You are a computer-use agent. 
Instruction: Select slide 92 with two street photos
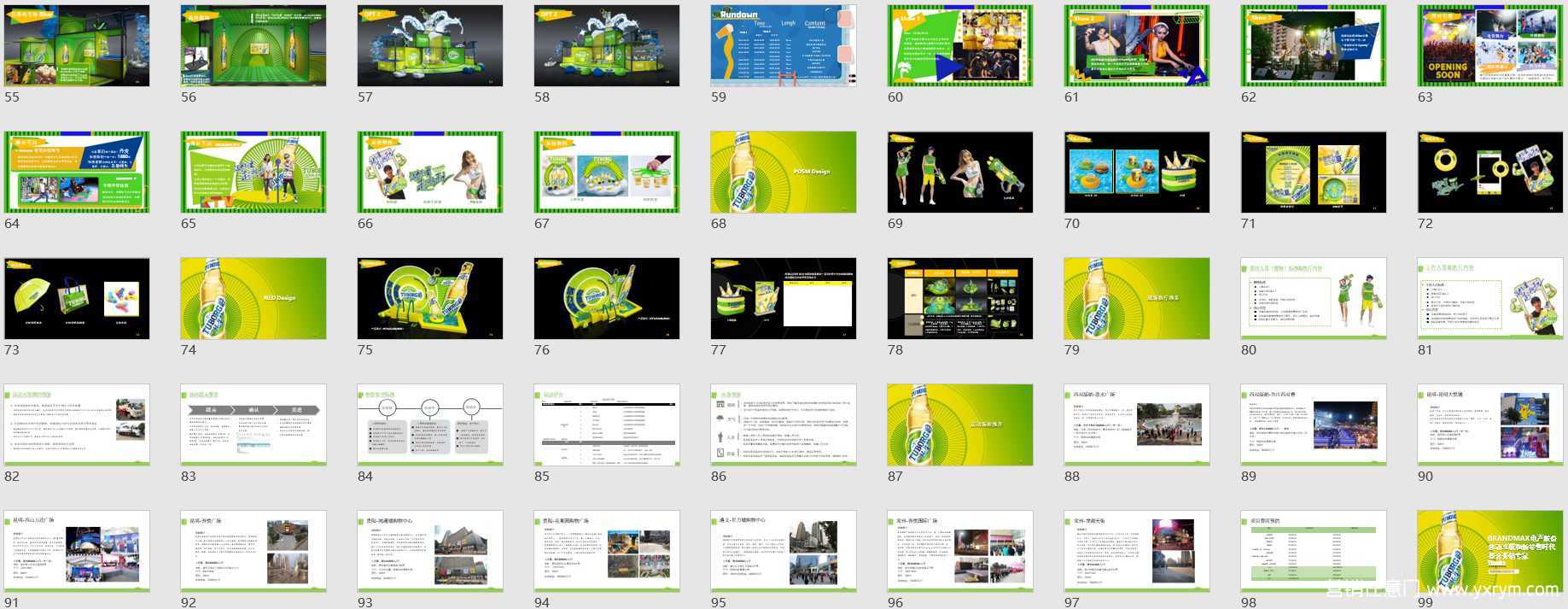[254, 551]
